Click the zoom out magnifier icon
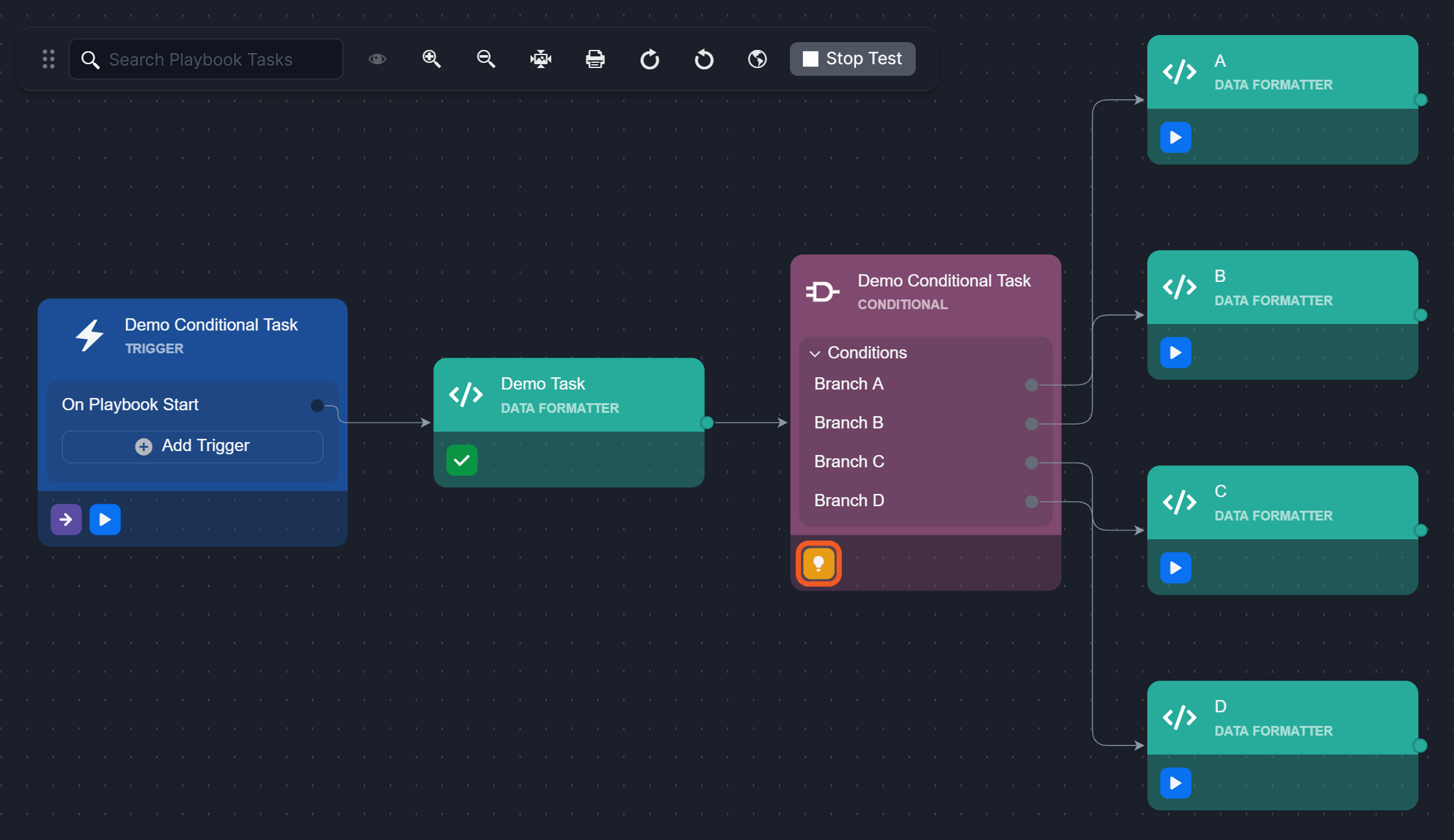Viewport: 1454px width, 840px height. tap(486, 59)
